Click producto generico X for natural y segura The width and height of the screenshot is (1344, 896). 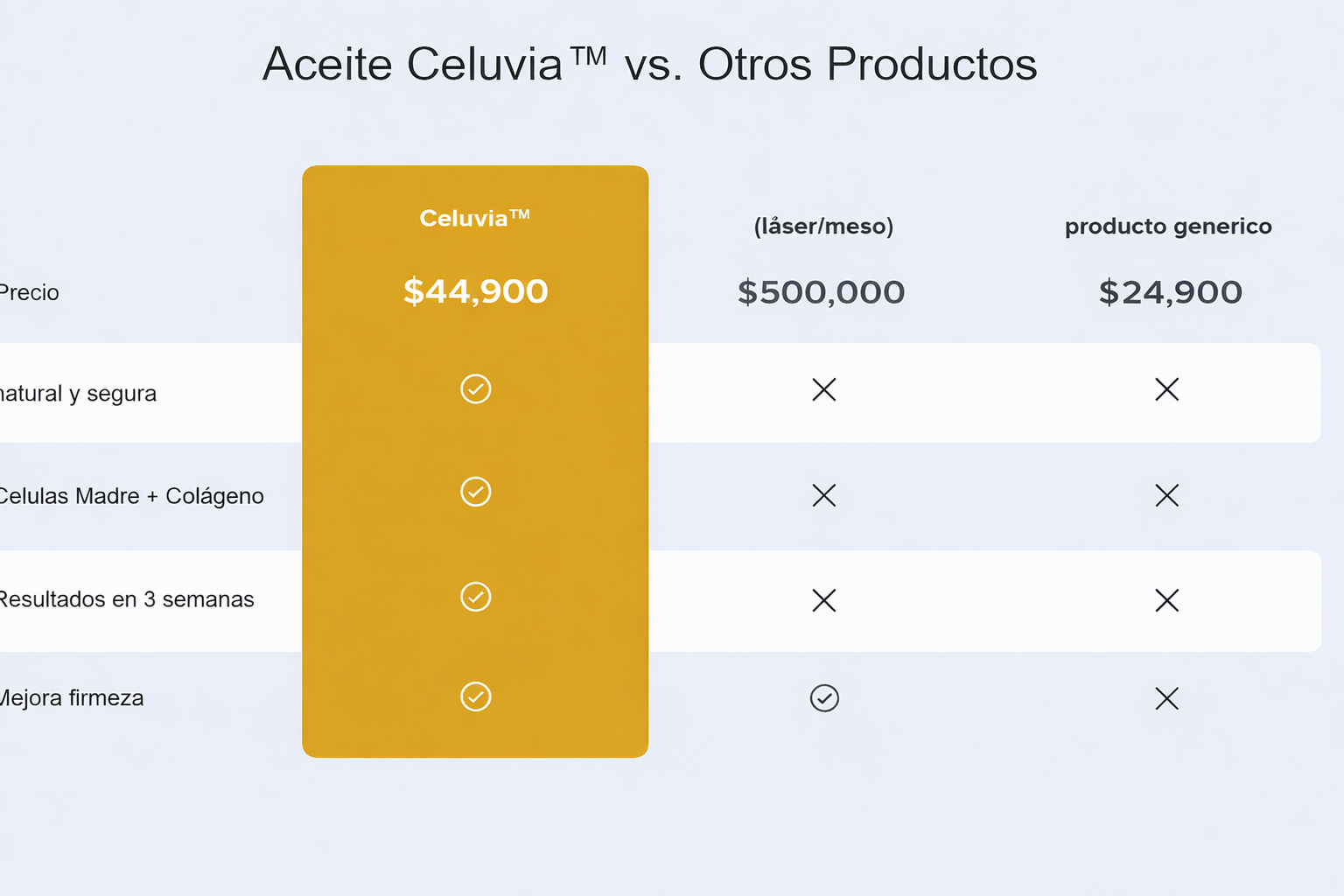tap(1167, 389)
